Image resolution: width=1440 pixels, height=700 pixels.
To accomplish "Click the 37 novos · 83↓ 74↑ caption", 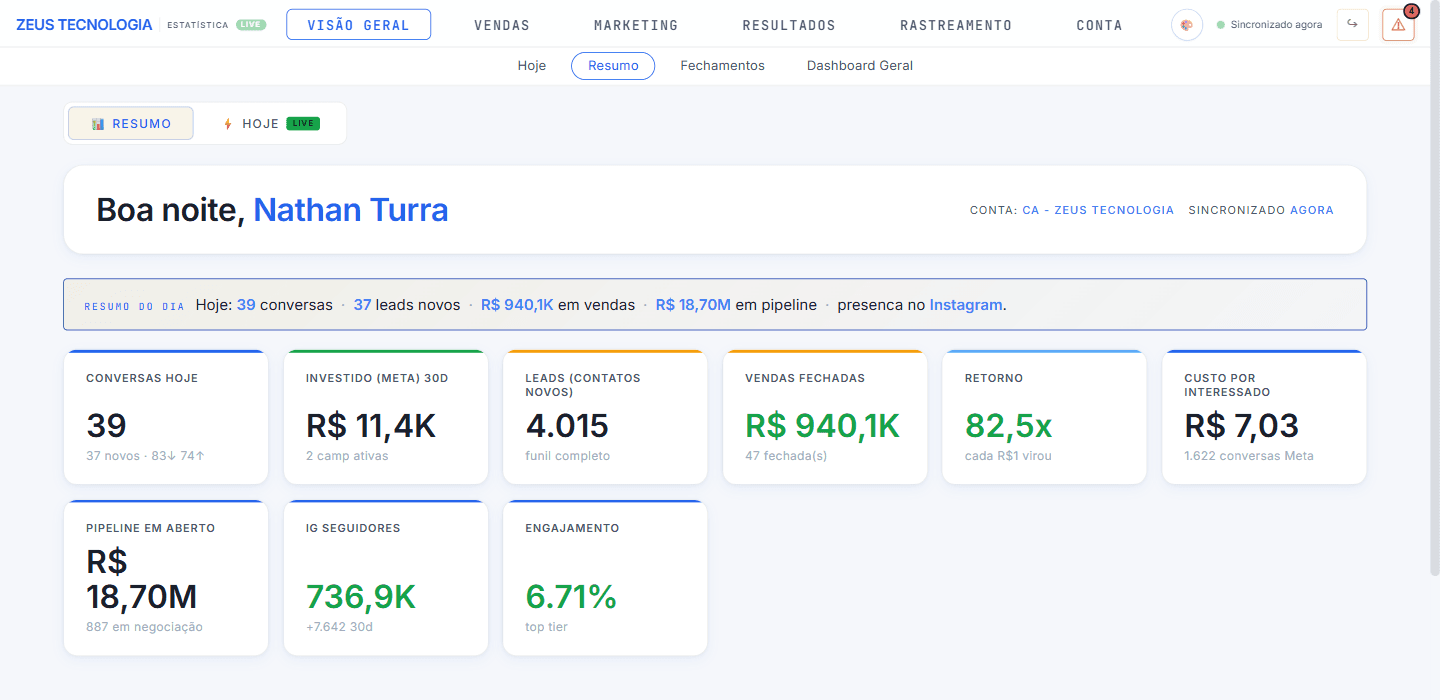I will [146, 456].
